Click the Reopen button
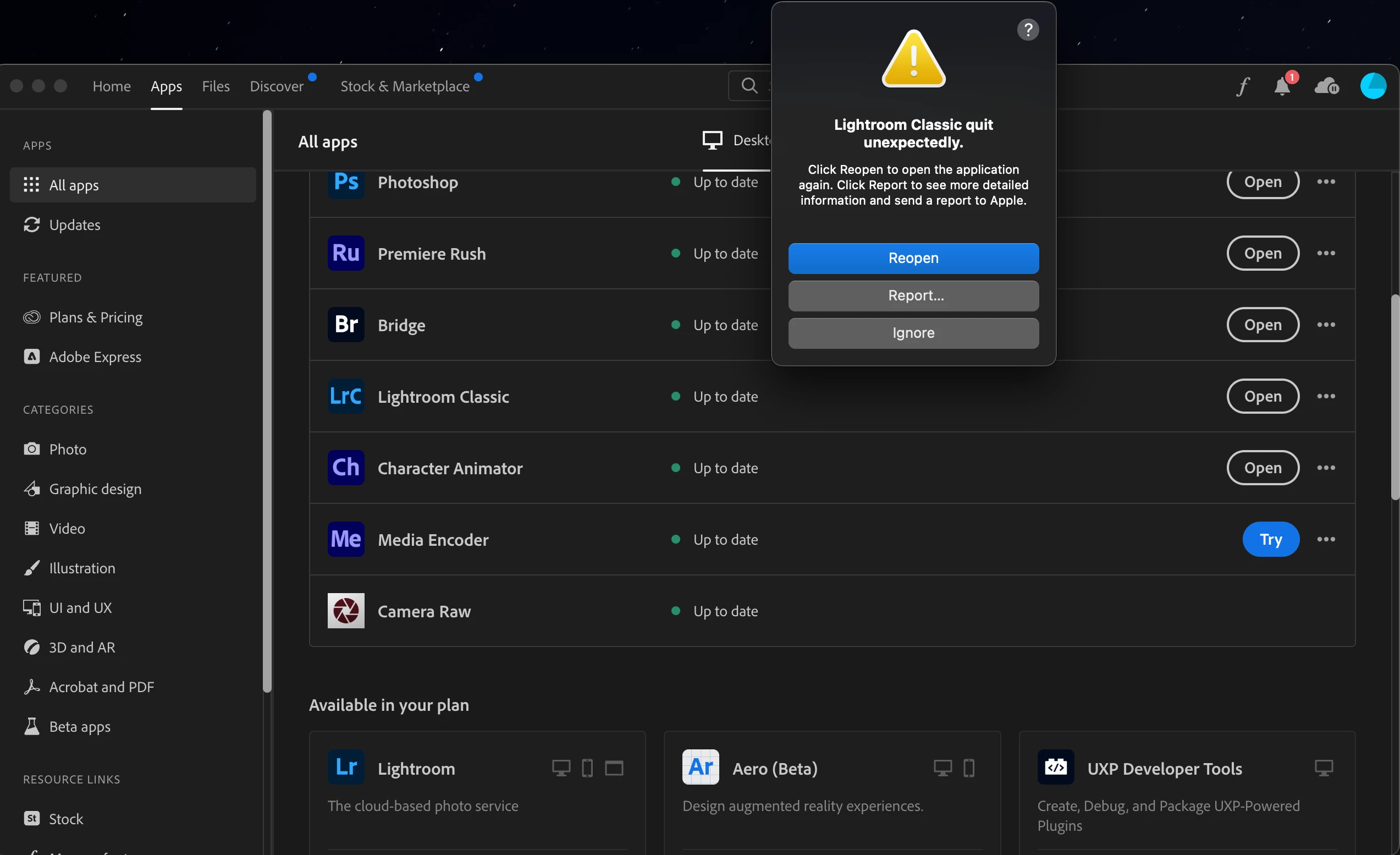This screenshot has width=1400, height=855. tap(913, 258)
